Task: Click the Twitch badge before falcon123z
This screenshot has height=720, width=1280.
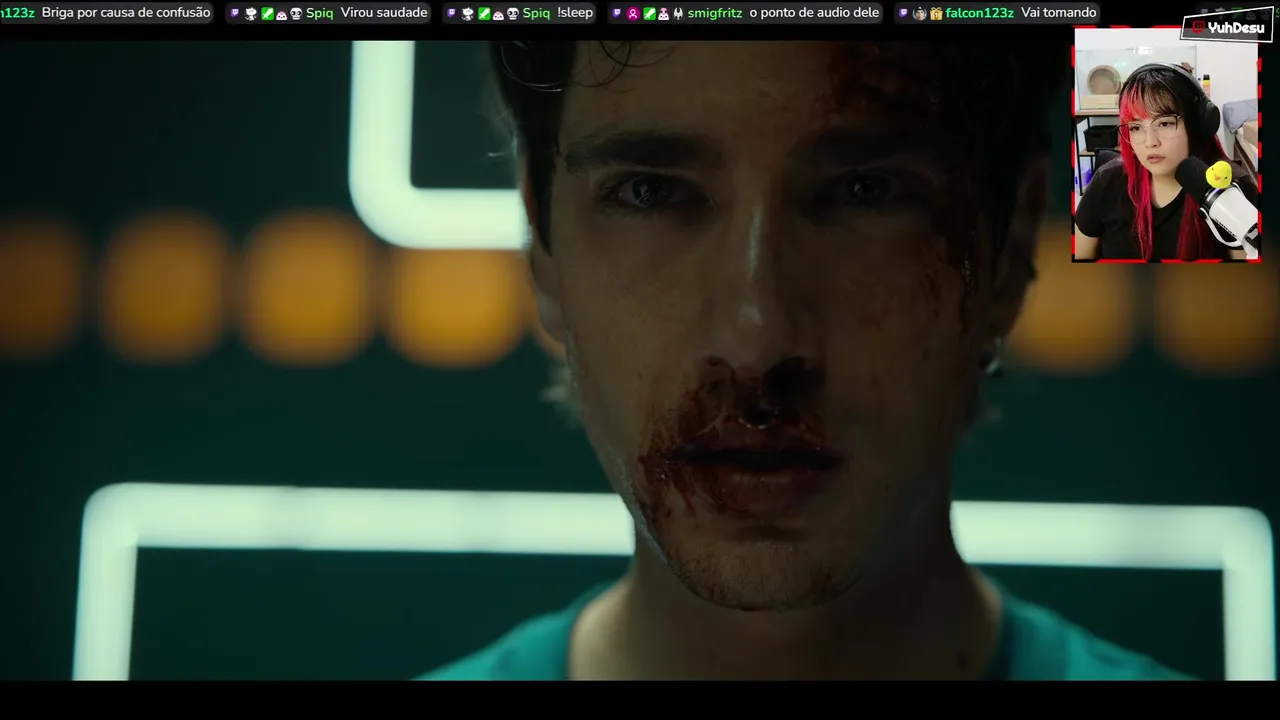Action: tap(903, 13)
